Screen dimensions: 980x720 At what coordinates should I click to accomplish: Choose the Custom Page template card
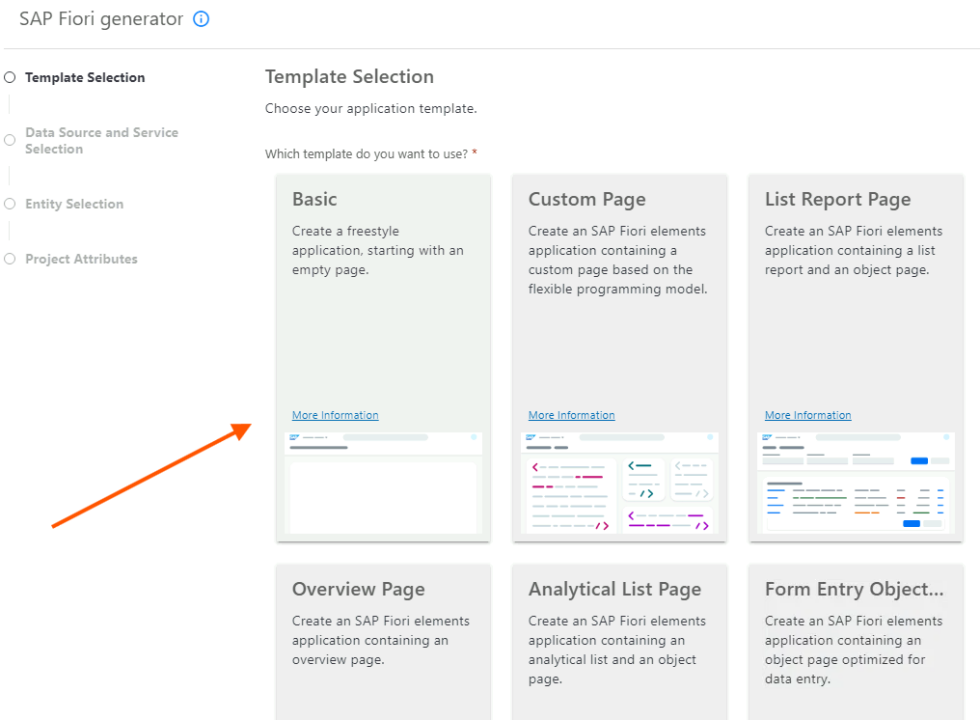pos(619,358)
